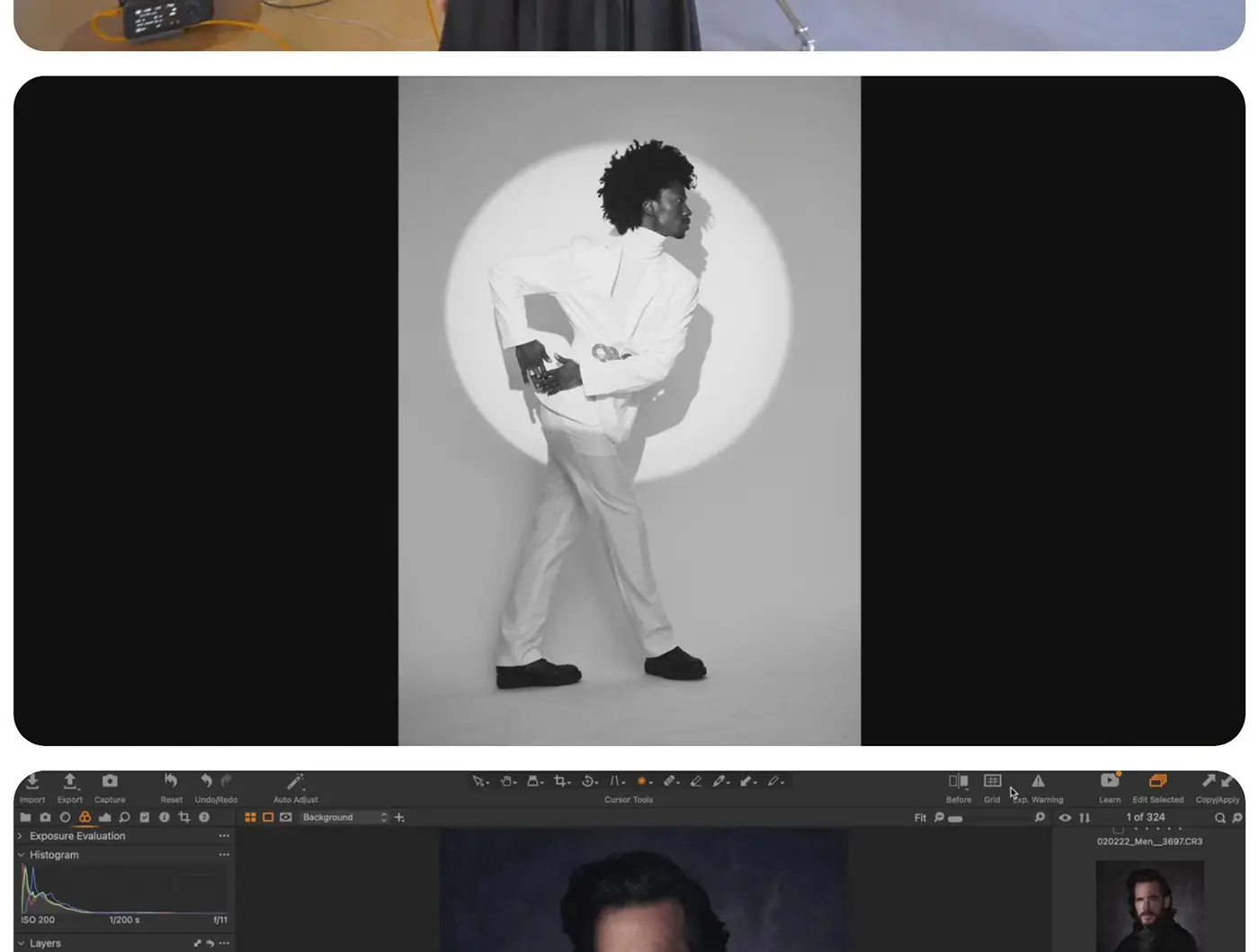Screen dimensions: 1259x952
Task: Expand the Exposure Evaluation panel
Action: click(21, 836)
